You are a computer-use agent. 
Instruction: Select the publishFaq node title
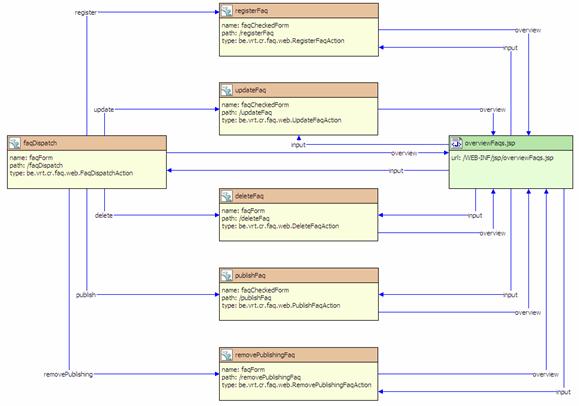[250, 276]
